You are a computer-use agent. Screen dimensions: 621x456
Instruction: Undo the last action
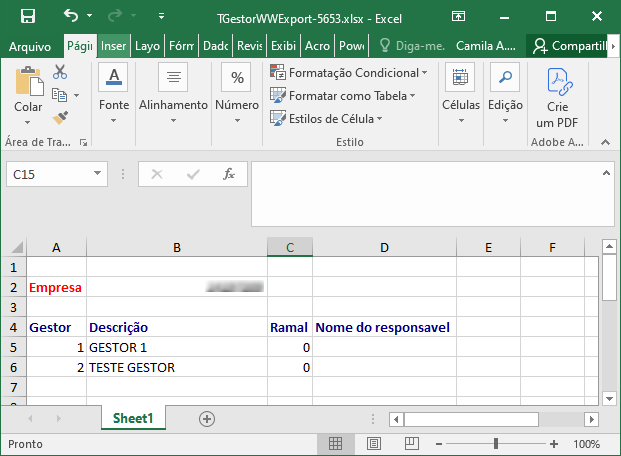click(71, 16)
